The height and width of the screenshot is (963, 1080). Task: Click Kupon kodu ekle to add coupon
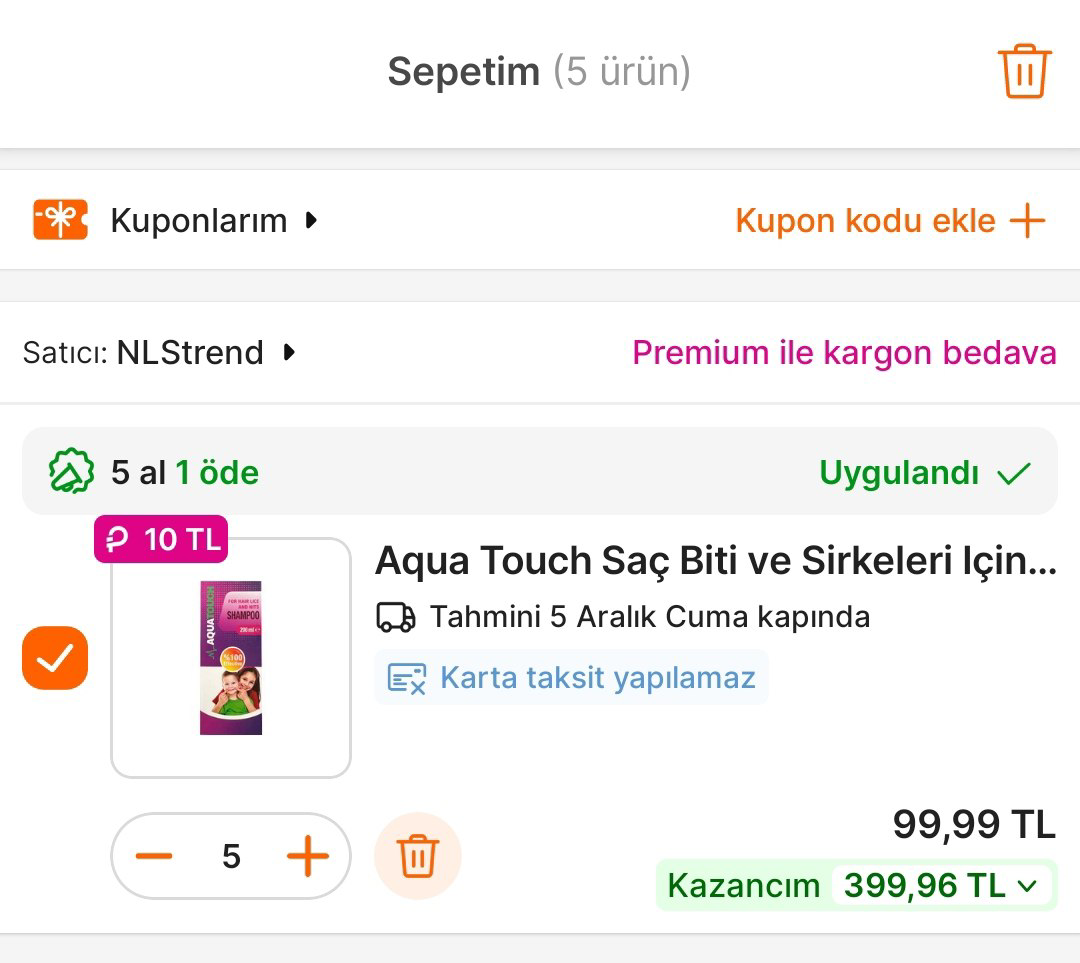click(890, 220)
